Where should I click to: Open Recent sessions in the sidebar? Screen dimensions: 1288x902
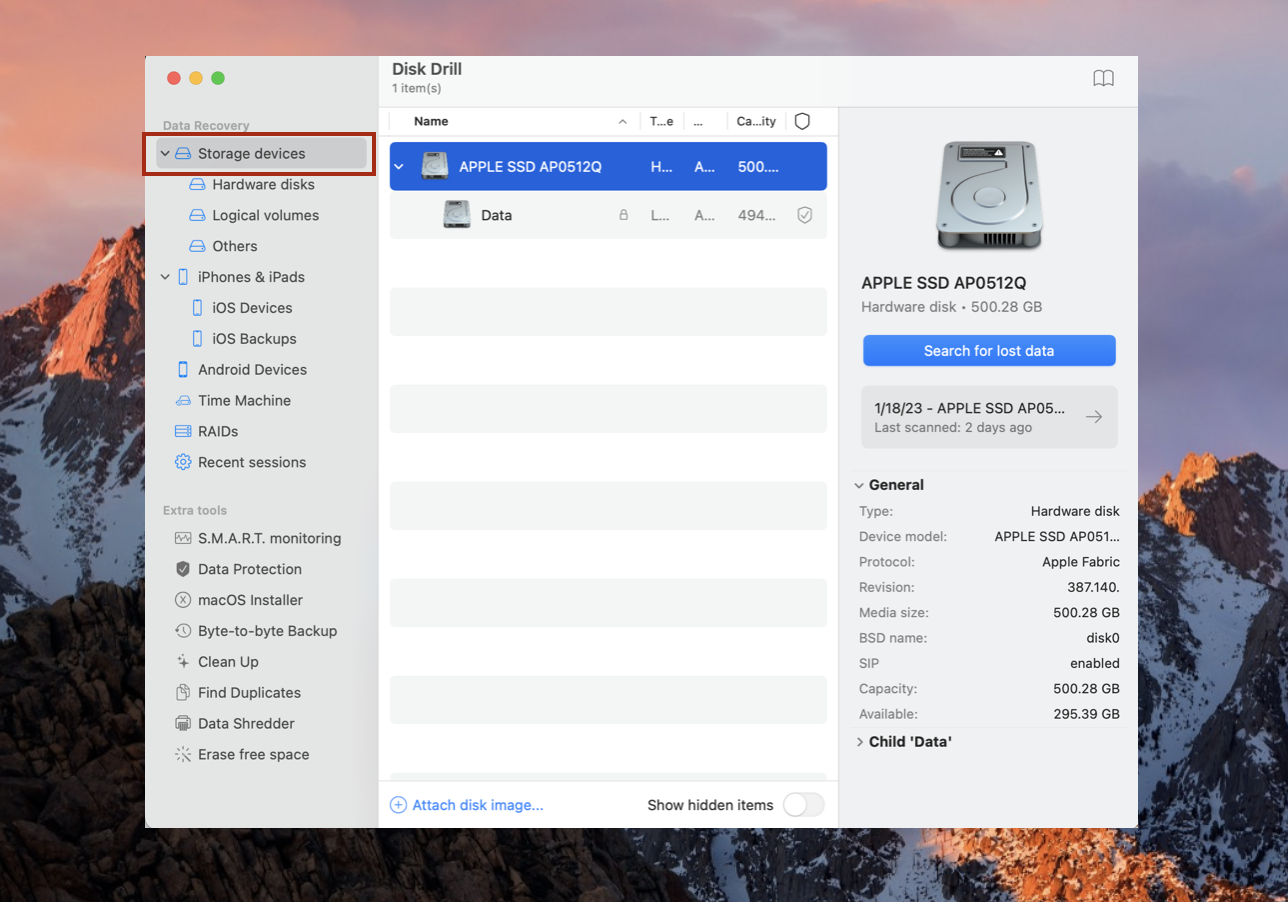click(252, 462)
